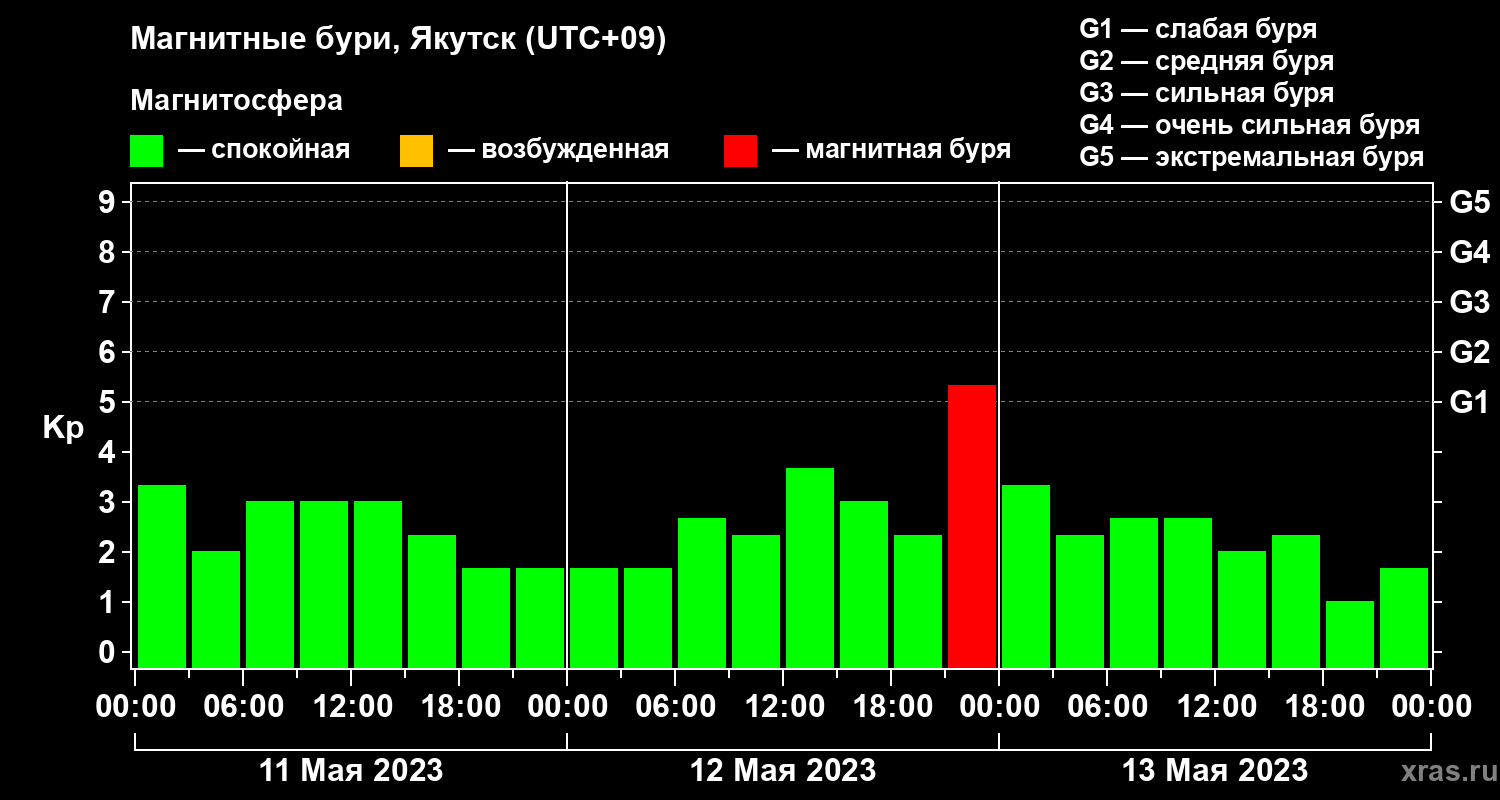Click the '— магнитная буря' legend label
Image resolution: width=1500 pixels, height=800 pixels.
tap(892, 150)
